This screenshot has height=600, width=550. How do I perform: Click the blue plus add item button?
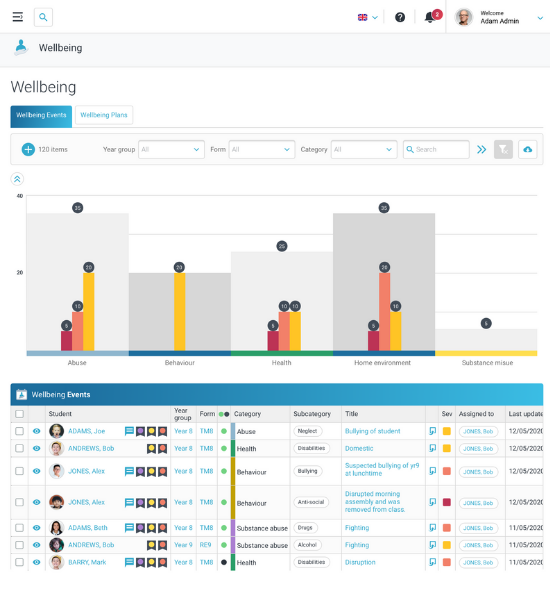pyautogui.click(x=28, y=149)
